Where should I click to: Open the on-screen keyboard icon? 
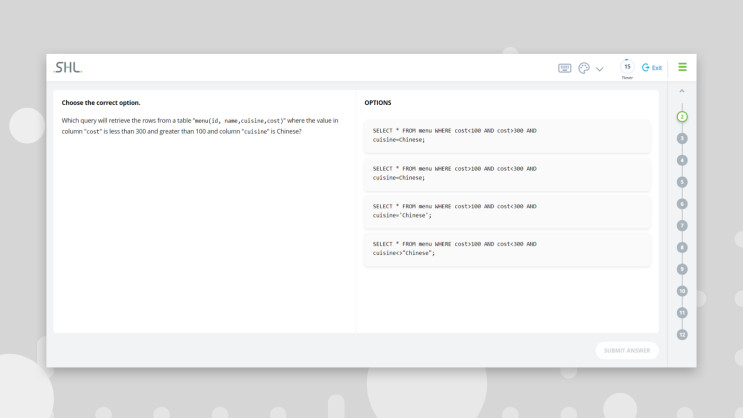point(564,68)
